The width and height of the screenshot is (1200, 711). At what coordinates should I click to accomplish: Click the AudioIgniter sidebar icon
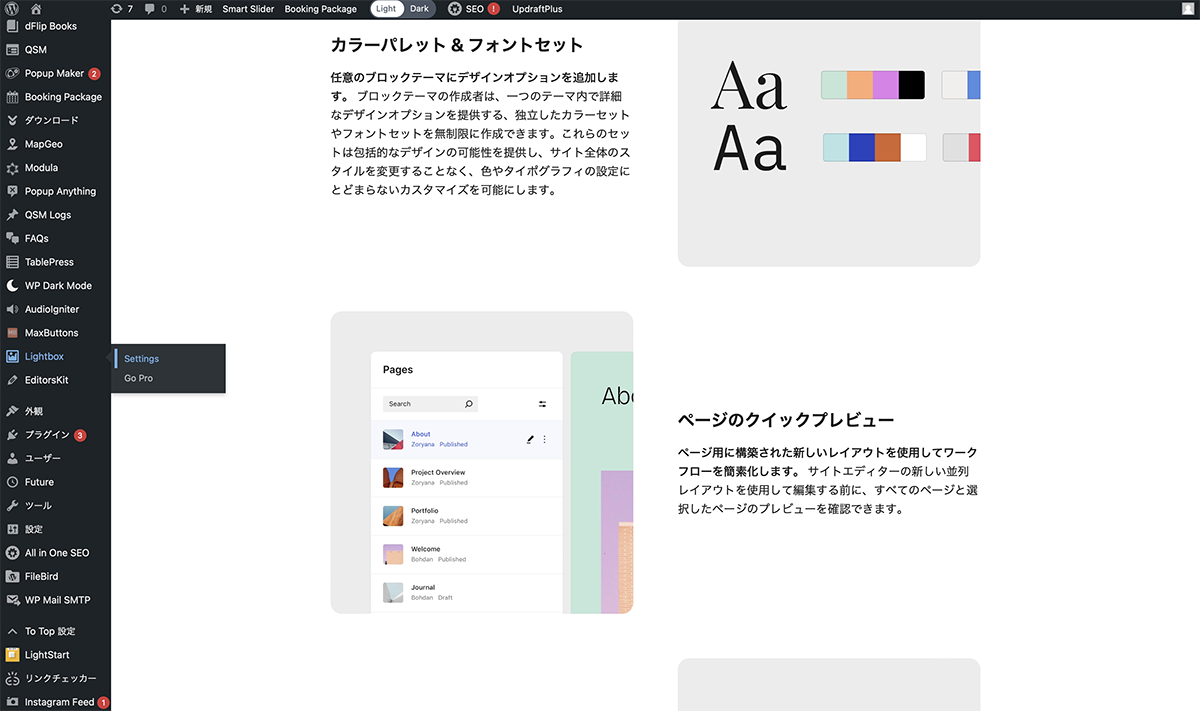click(14, 308)
